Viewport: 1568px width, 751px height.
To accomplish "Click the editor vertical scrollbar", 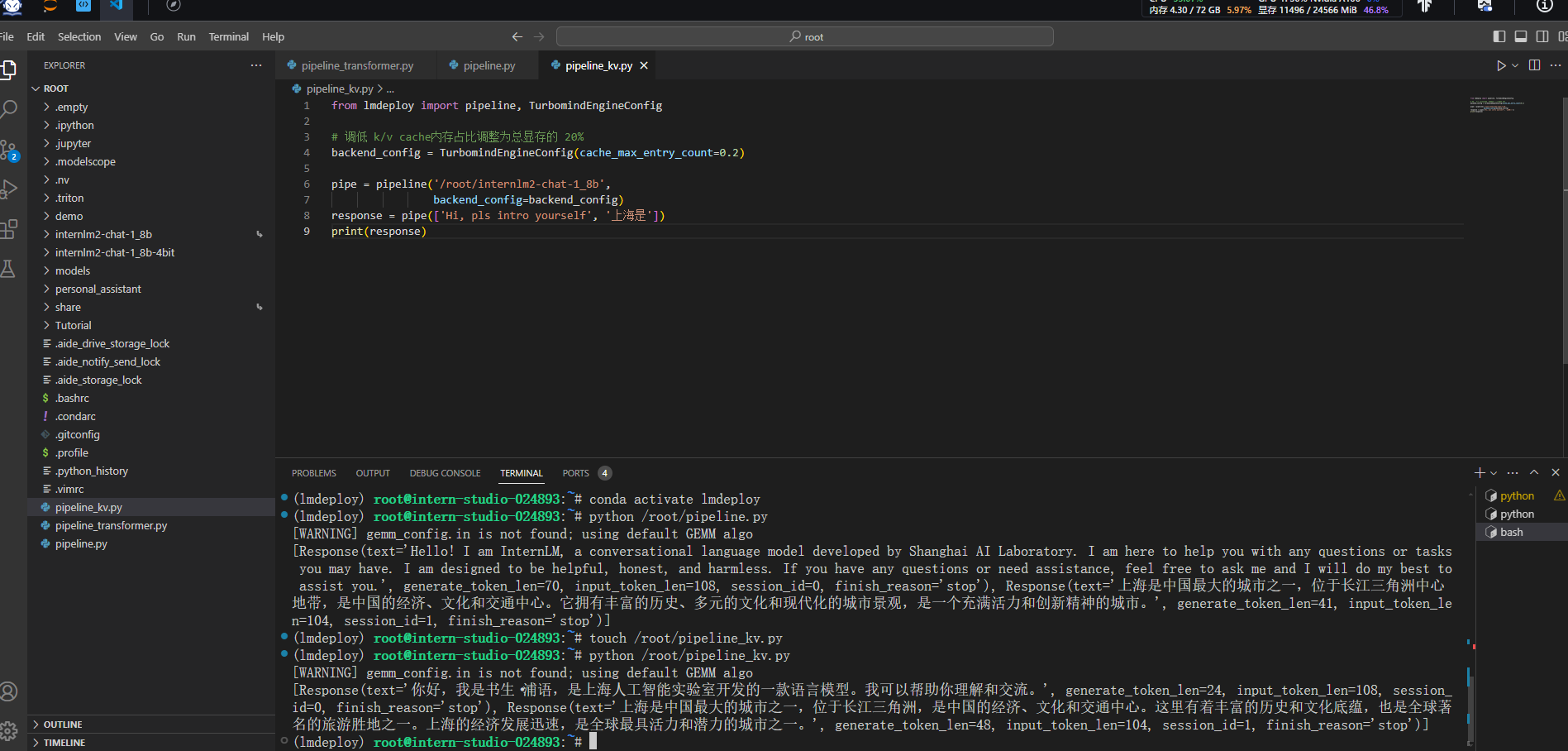I will tap(1564, 232).
